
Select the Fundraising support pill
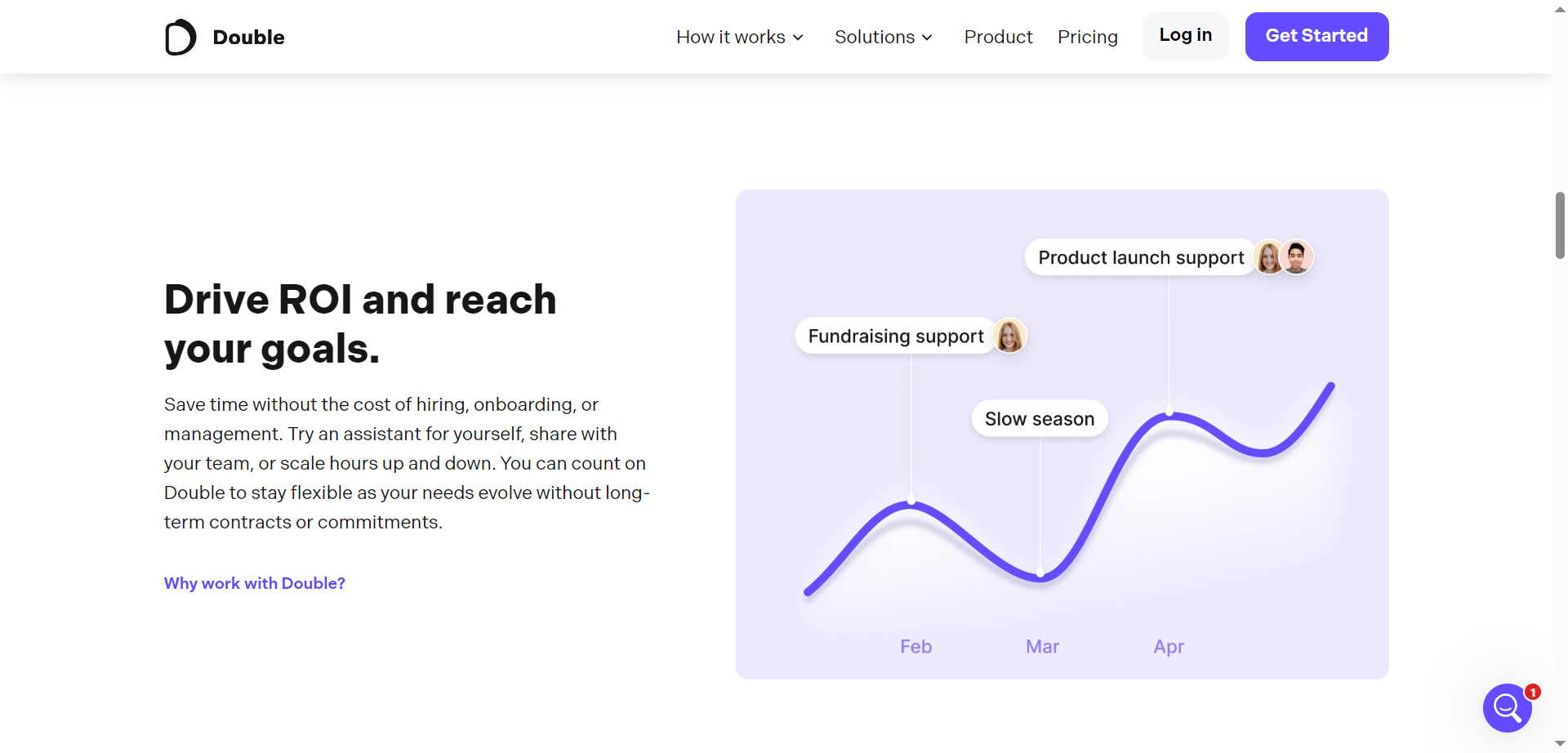(894, 336)
